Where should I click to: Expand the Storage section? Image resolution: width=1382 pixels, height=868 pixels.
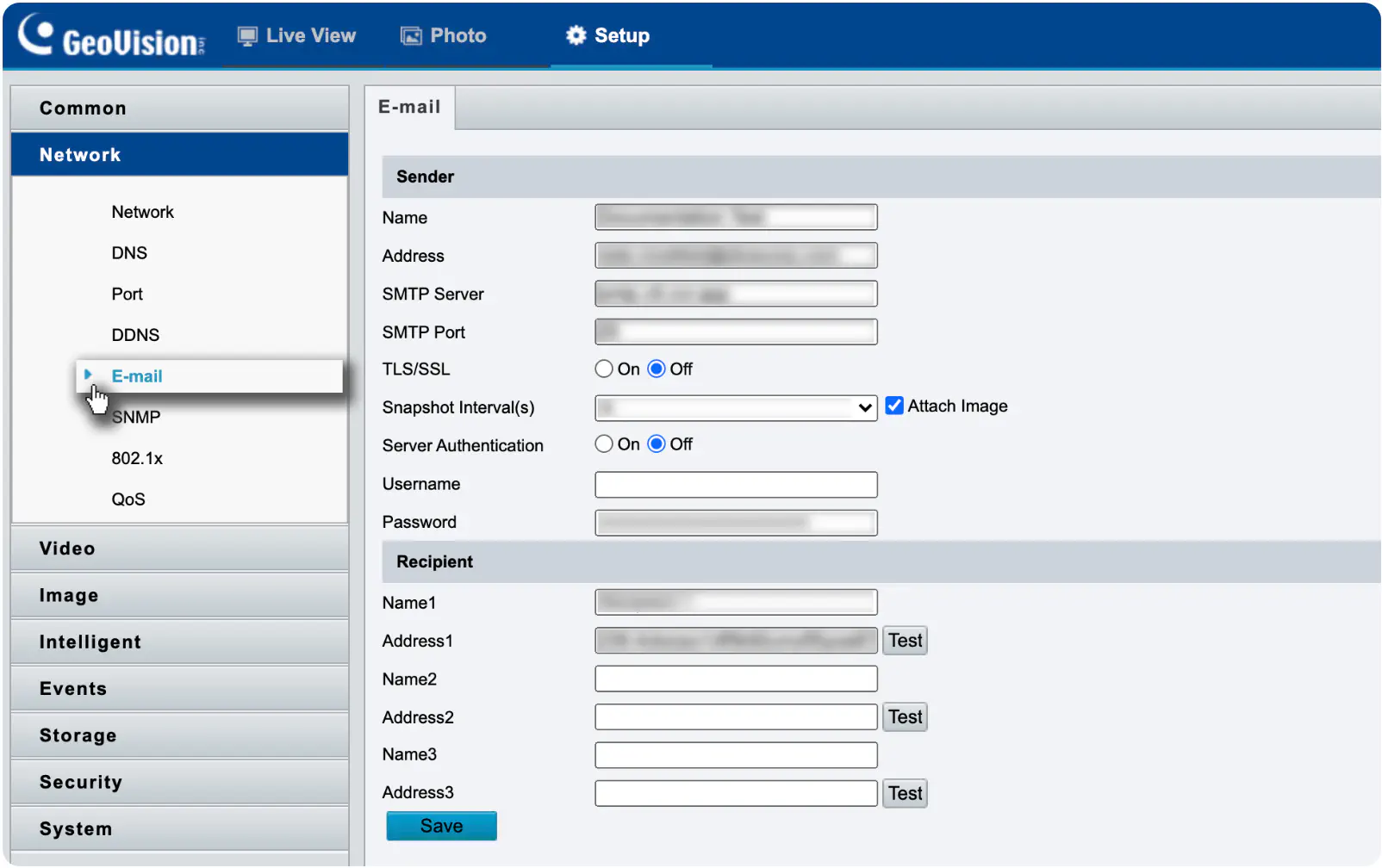point(180,735)
